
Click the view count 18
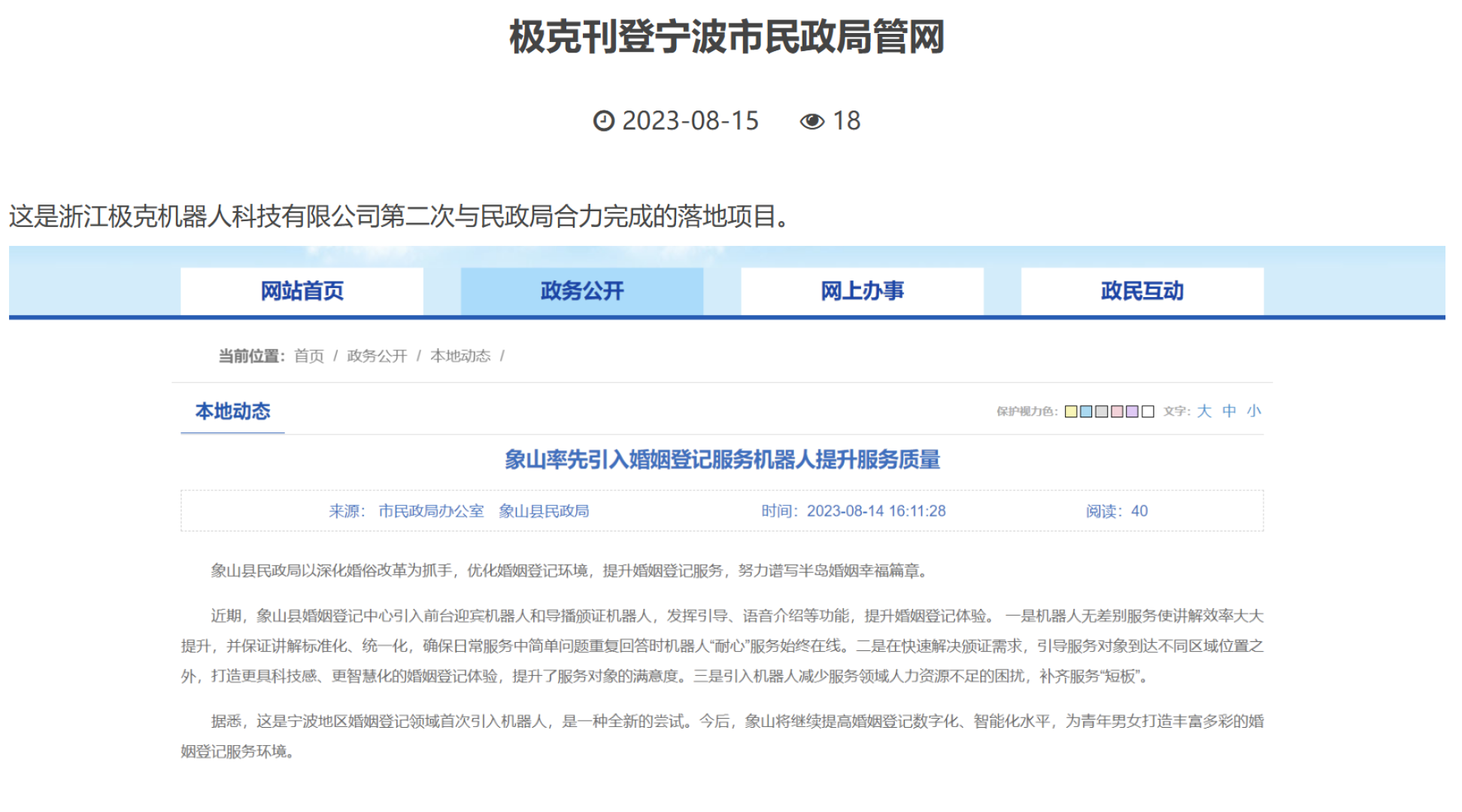coord(847,121)
